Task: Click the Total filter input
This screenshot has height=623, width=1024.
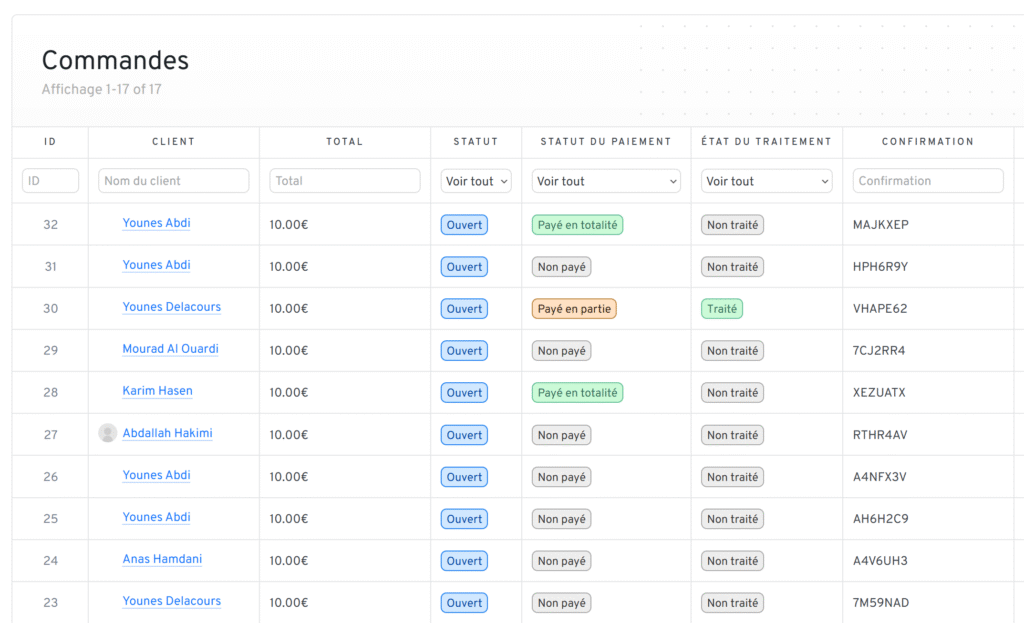Action: pos(344,181)
